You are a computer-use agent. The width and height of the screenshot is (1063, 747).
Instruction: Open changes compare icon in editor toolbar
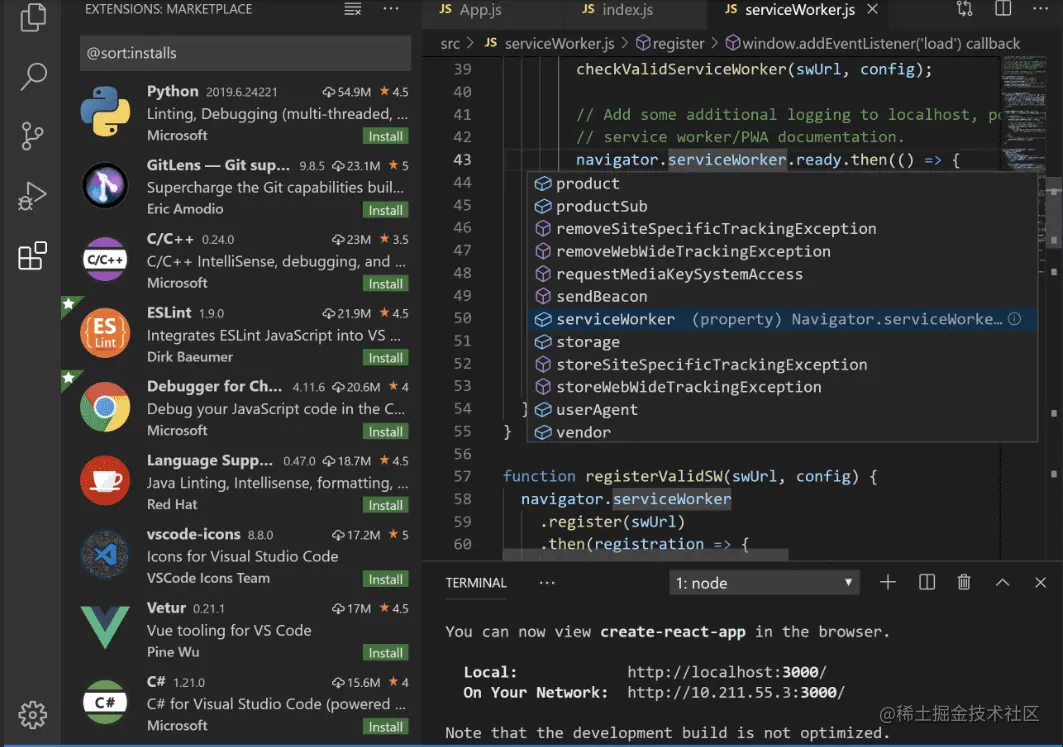(x=964, y=9)
